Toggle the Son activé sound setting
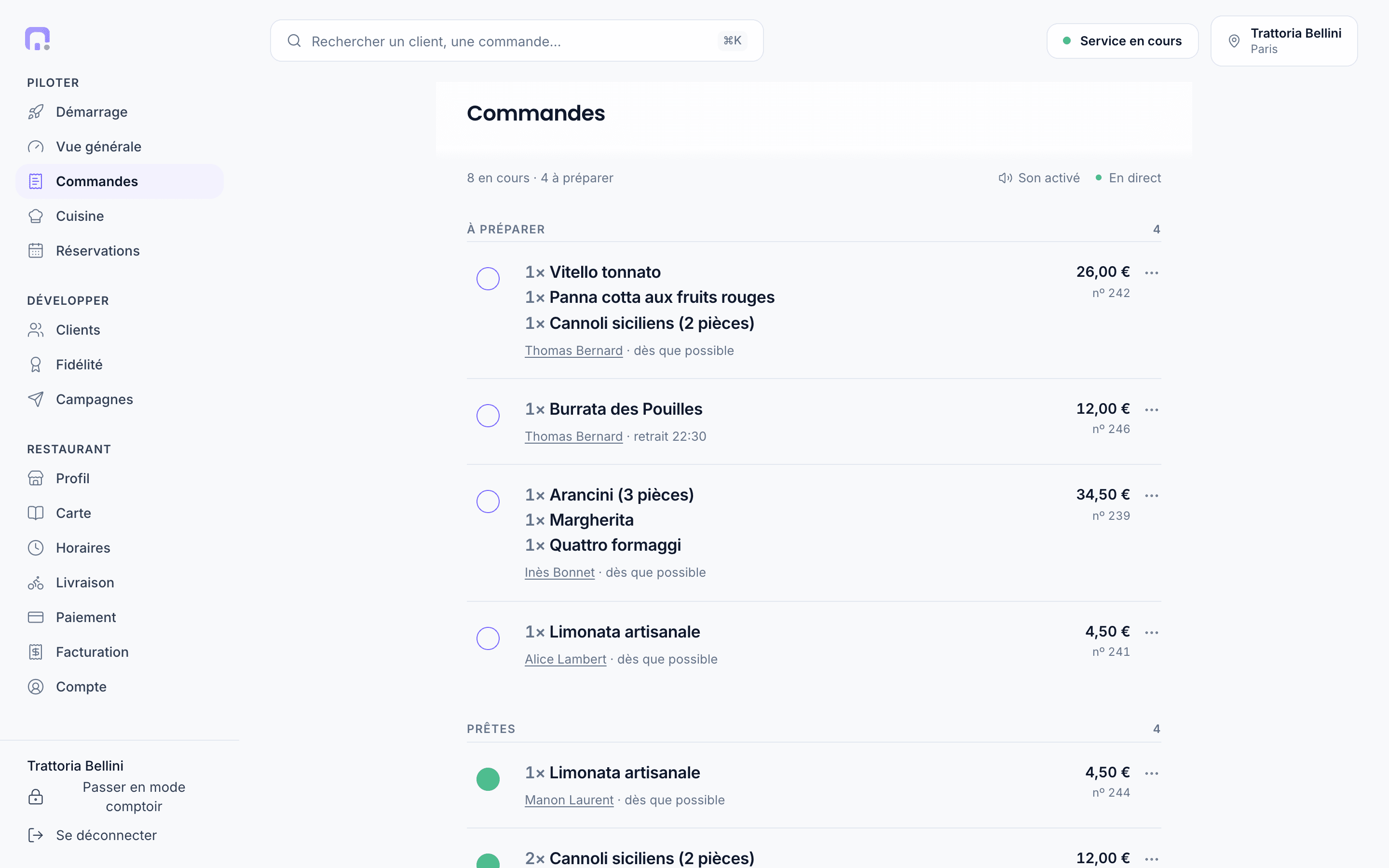Screen dimensions: 1389x868 pos(1039,178)
